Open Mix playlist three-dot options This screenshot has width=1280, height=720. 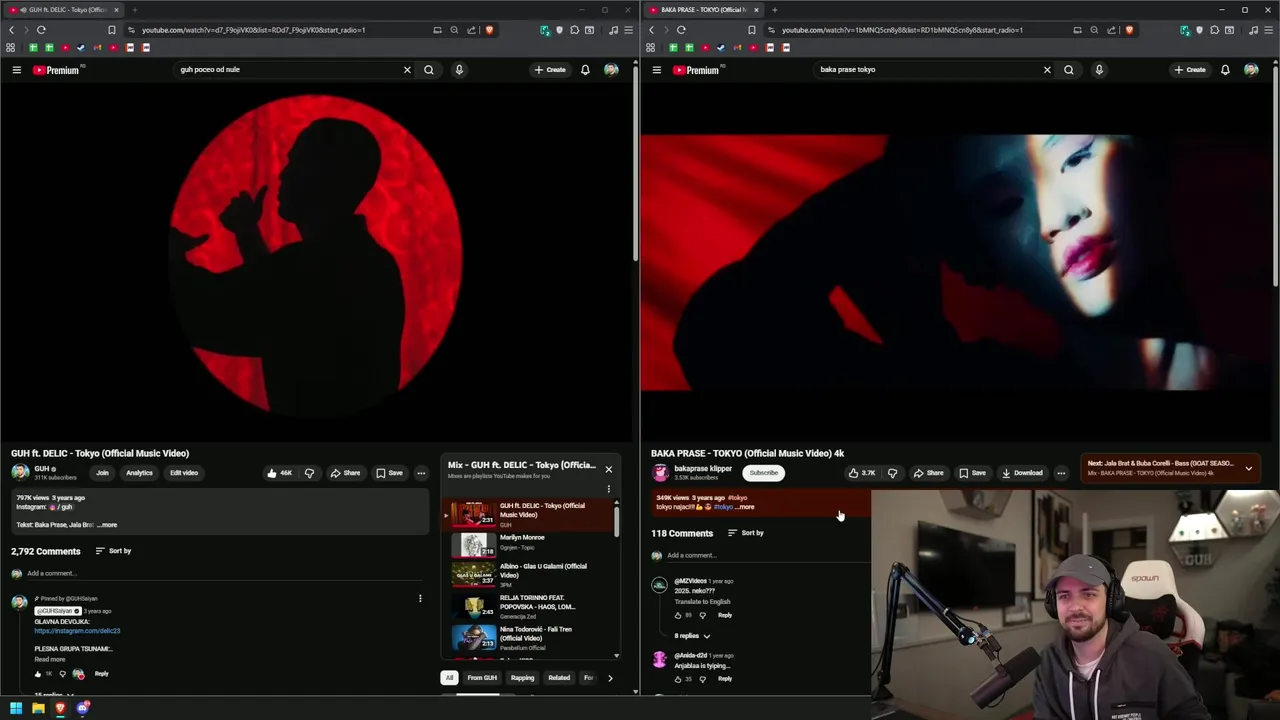(608, 489)
